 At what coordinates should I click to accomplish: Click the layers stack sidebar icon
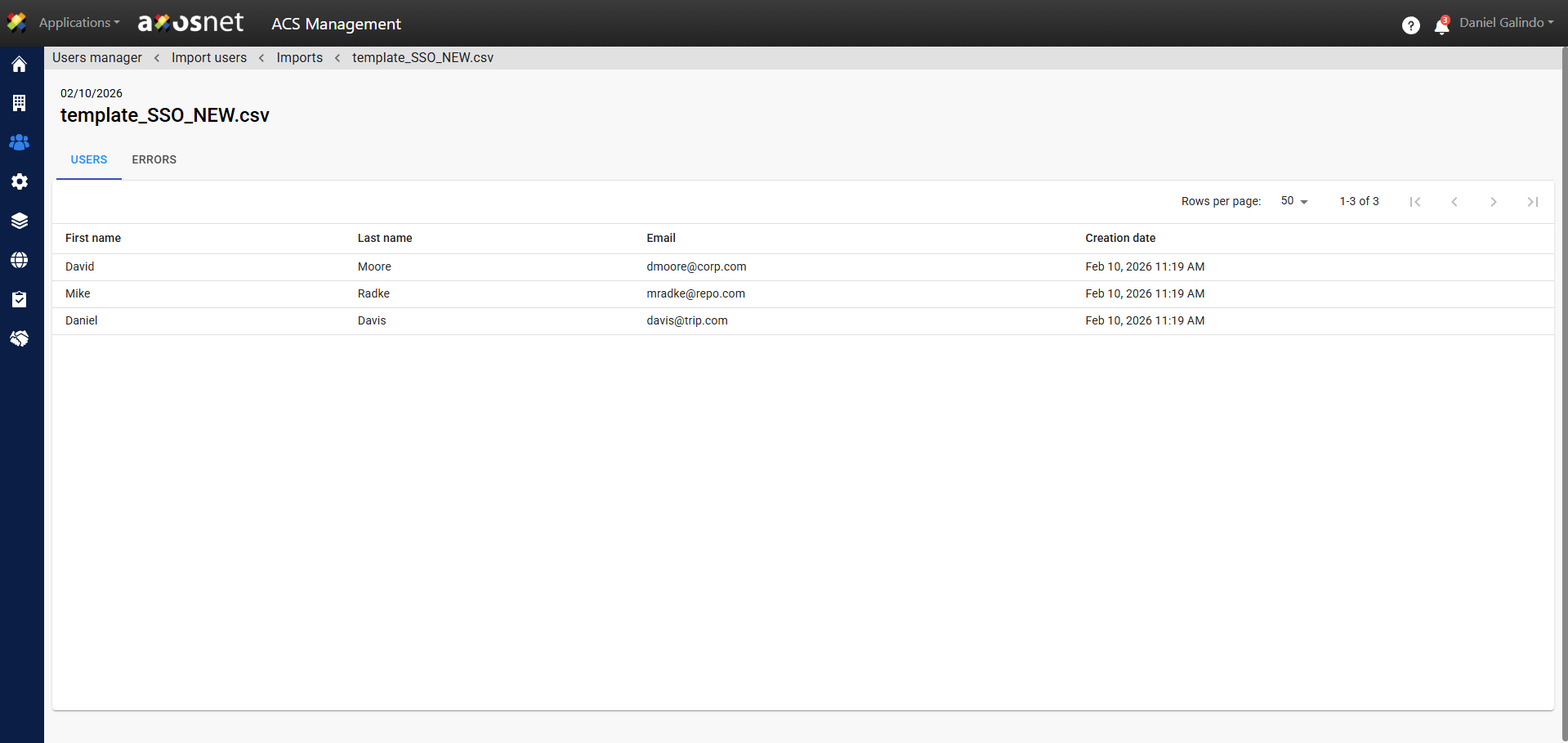tap(20, 221)
